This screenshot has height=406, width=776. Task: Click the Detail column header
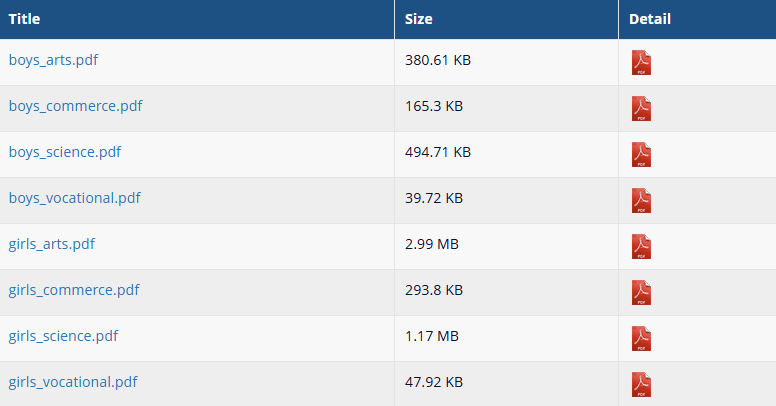(650, 19)
